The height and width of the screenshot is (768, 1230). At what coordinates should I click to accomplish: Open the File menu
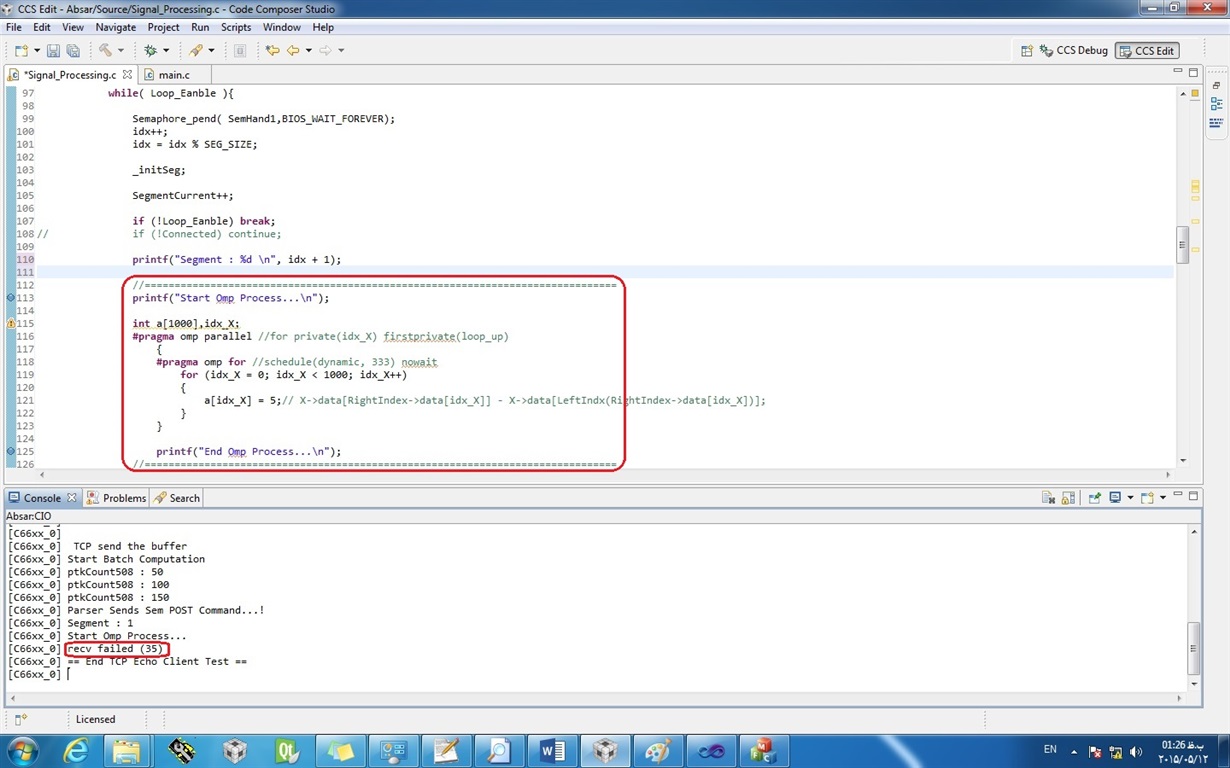pyautogui.click(x=14, y=27)
